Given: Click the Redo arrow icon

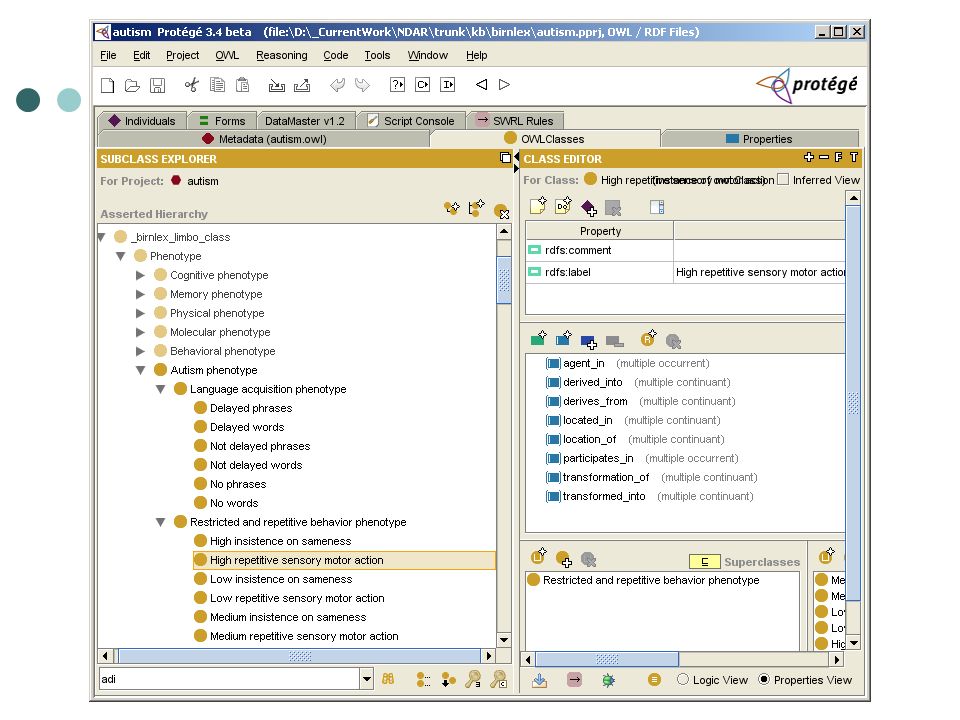Looking at the screenshot, I should 362,85.
